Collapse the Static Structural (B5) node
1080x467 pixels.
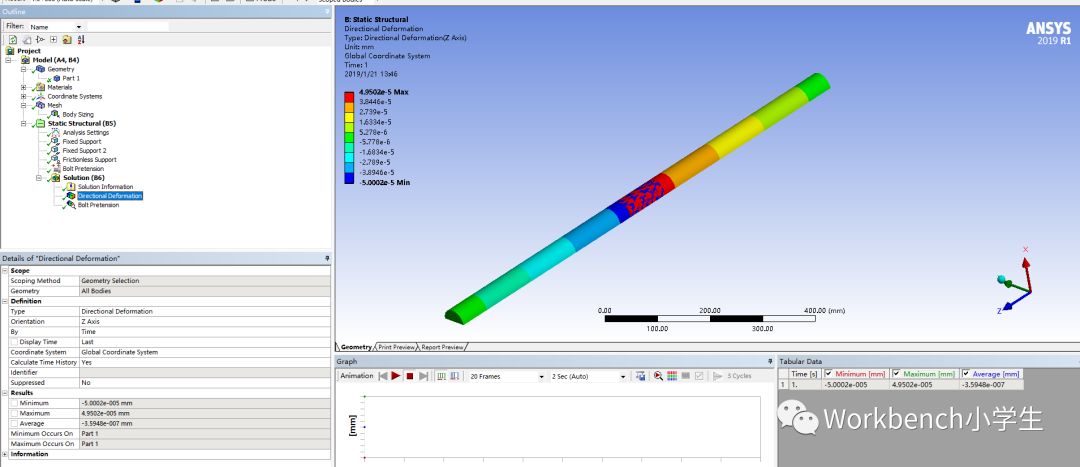[23, 123]
